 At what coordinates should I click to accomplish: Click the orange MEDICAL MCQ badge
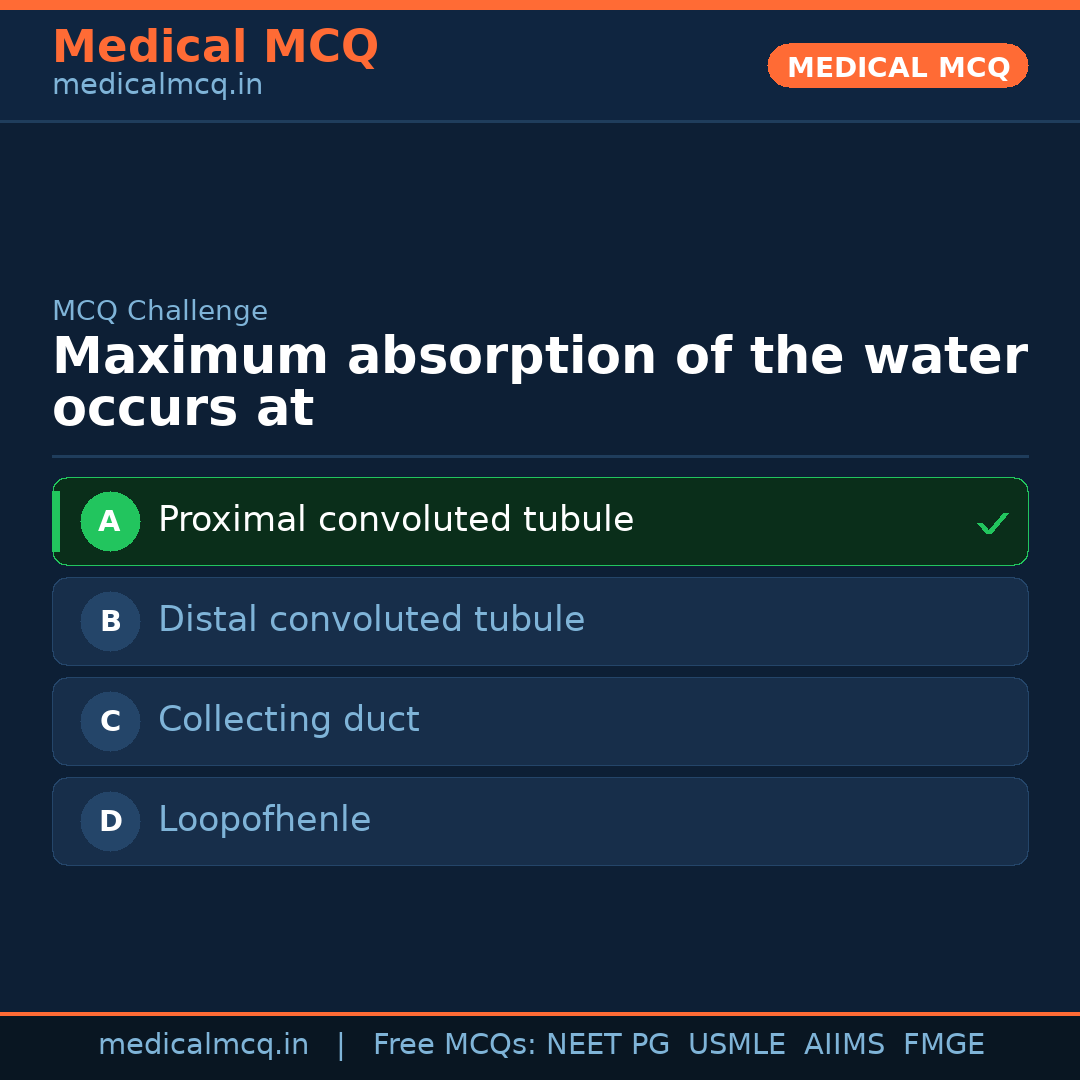(x=898, y=66)
